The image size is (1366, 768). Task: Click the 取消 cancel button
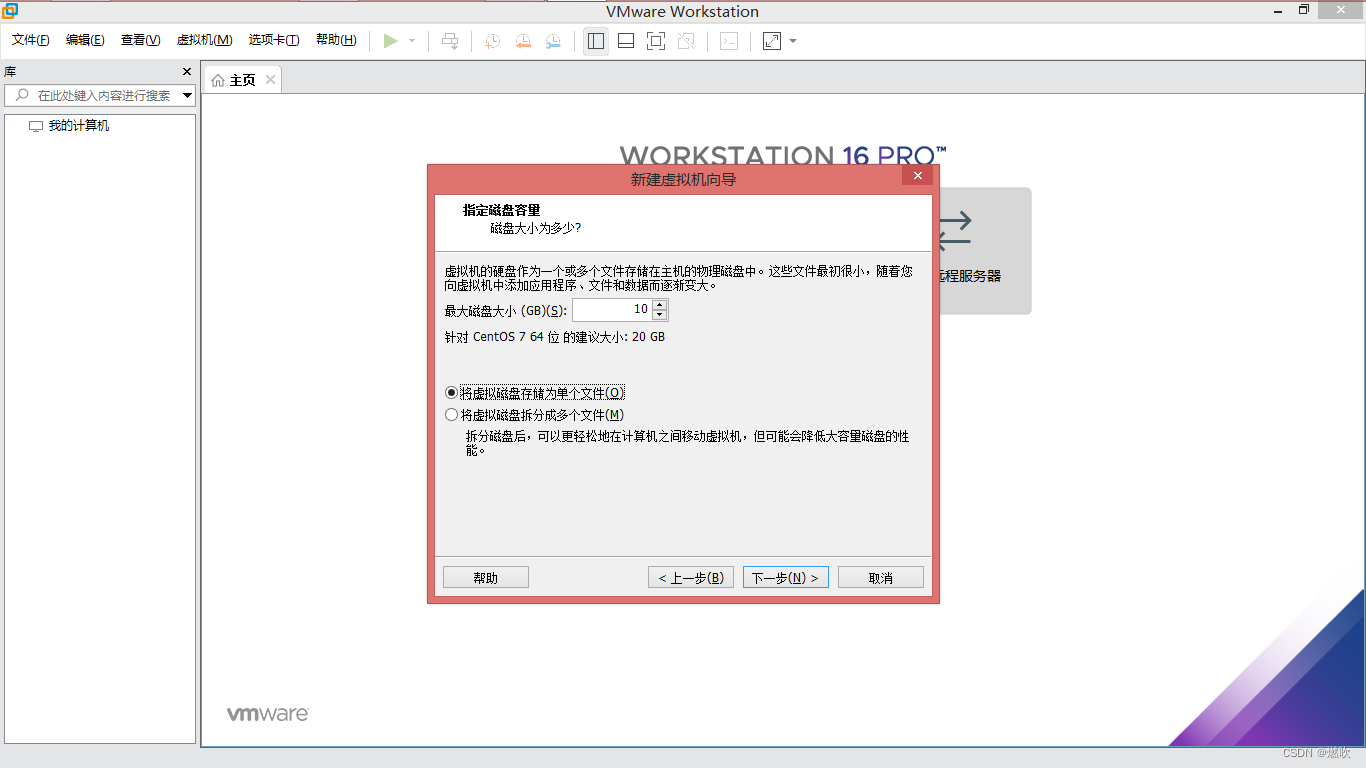(x=881, y=578)
